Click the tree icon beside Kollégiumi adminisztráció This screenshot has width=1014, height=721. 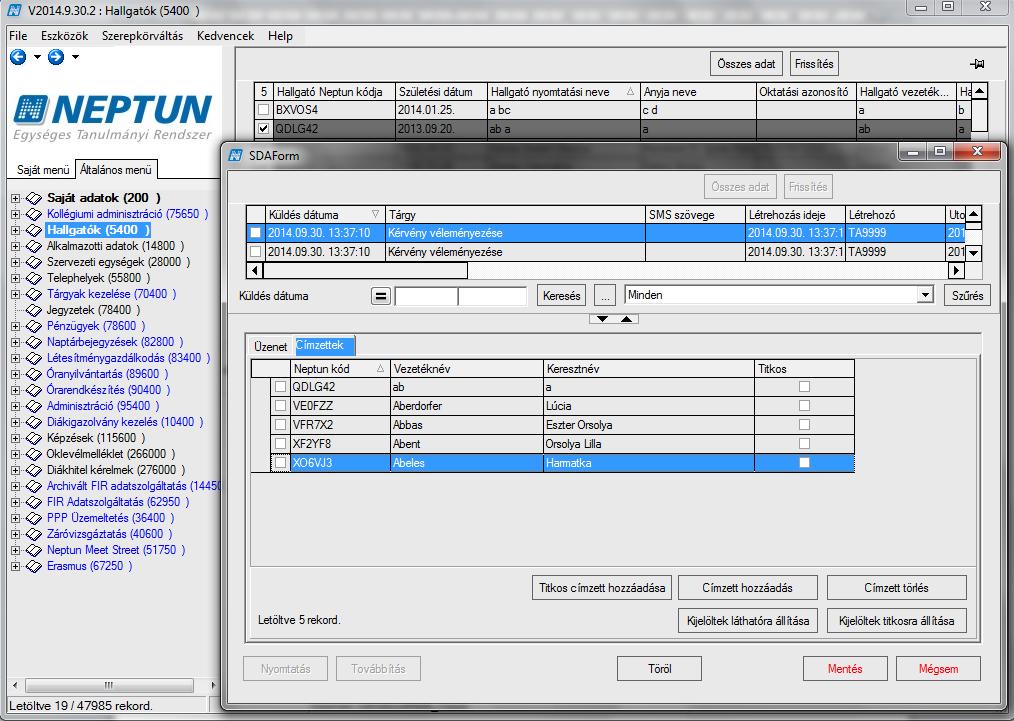click(34, 214)
